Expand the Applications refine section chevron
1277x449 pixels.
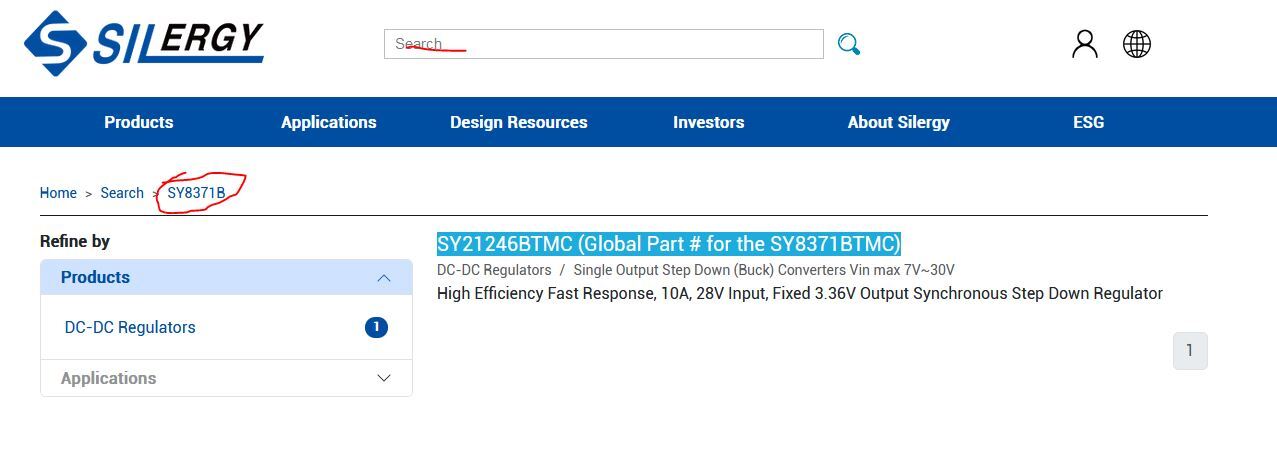point(384,378)
